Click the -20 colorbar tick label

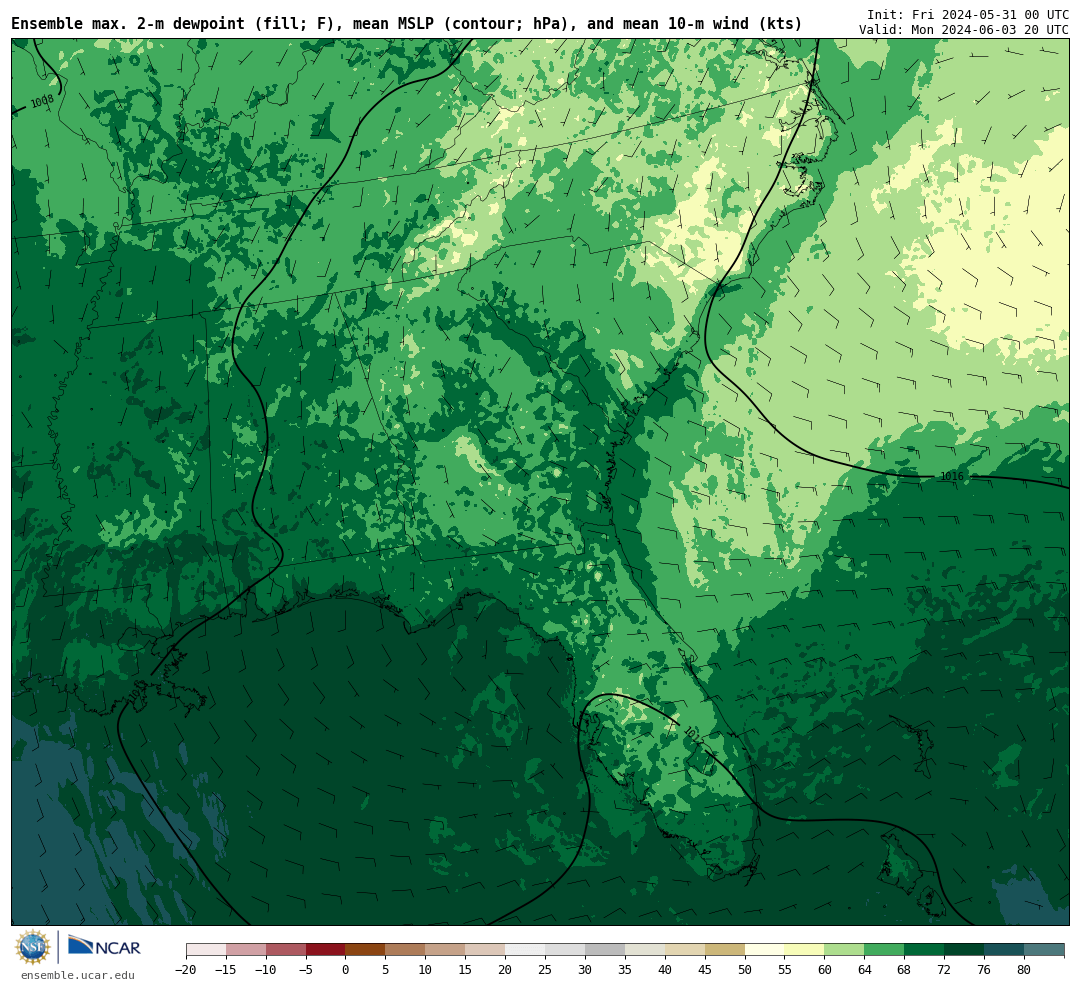[186, 970]
